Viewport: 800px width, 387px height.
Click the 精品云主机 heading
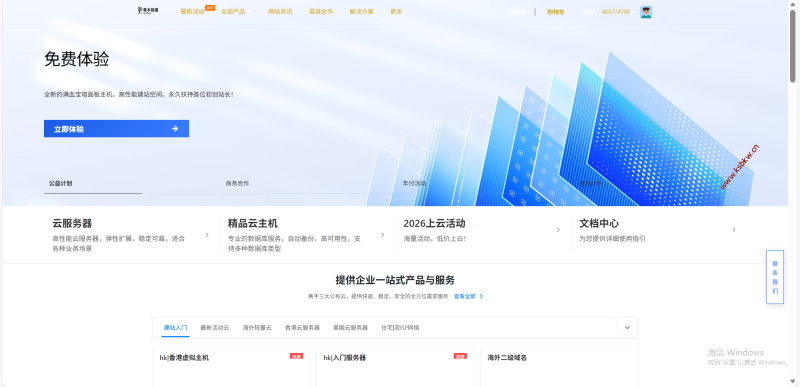(x=253, y=223)
